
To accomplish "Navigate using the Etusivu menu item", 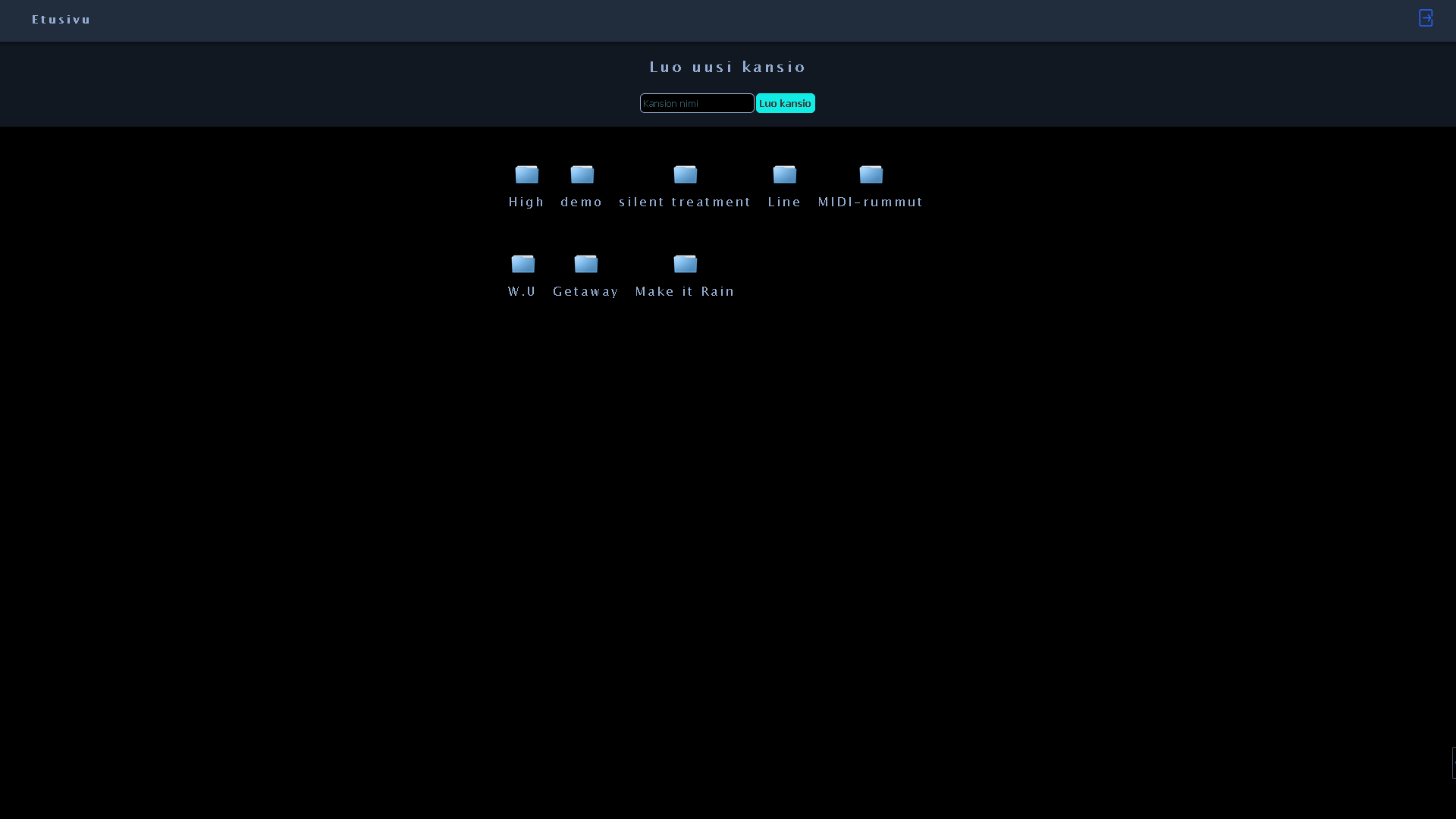I will tap(61, 20).
